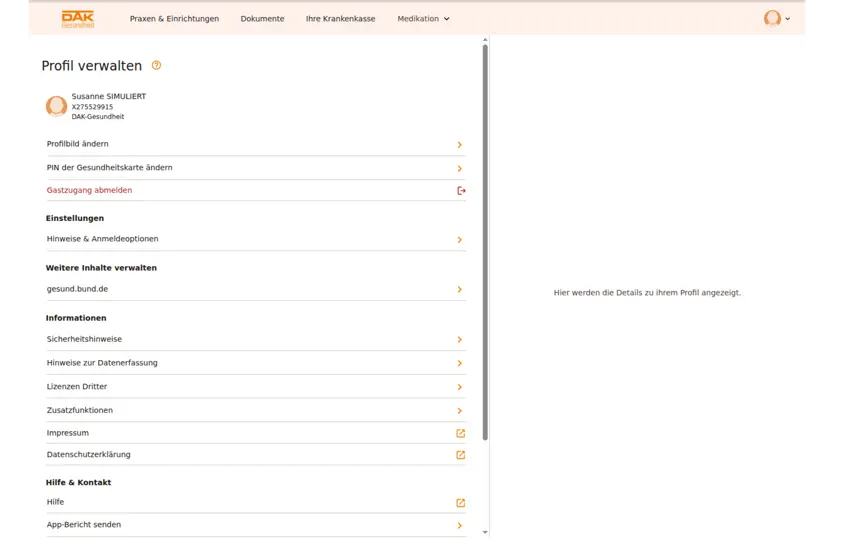Open Sicherheitshinweise

point(256,339)
